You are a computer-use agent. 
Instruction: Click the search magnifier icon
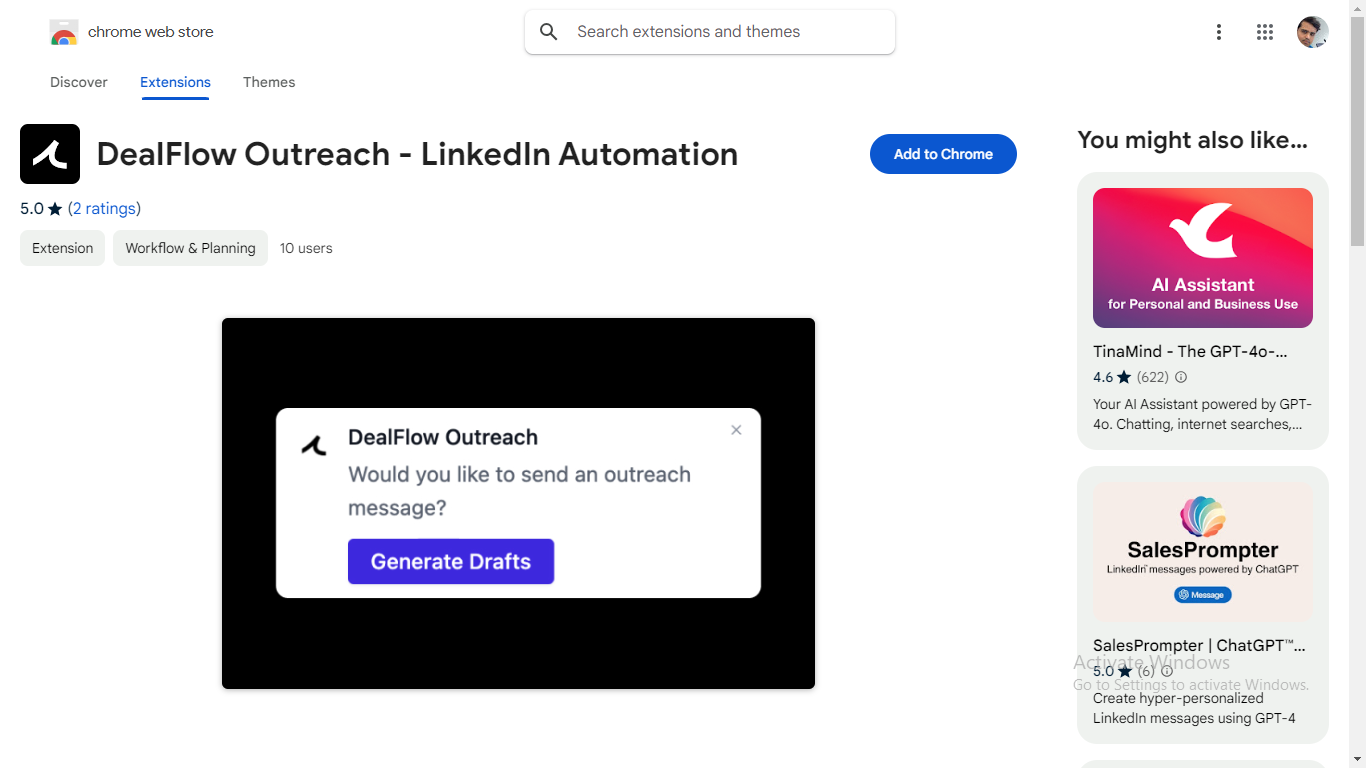tap(549, 32)
